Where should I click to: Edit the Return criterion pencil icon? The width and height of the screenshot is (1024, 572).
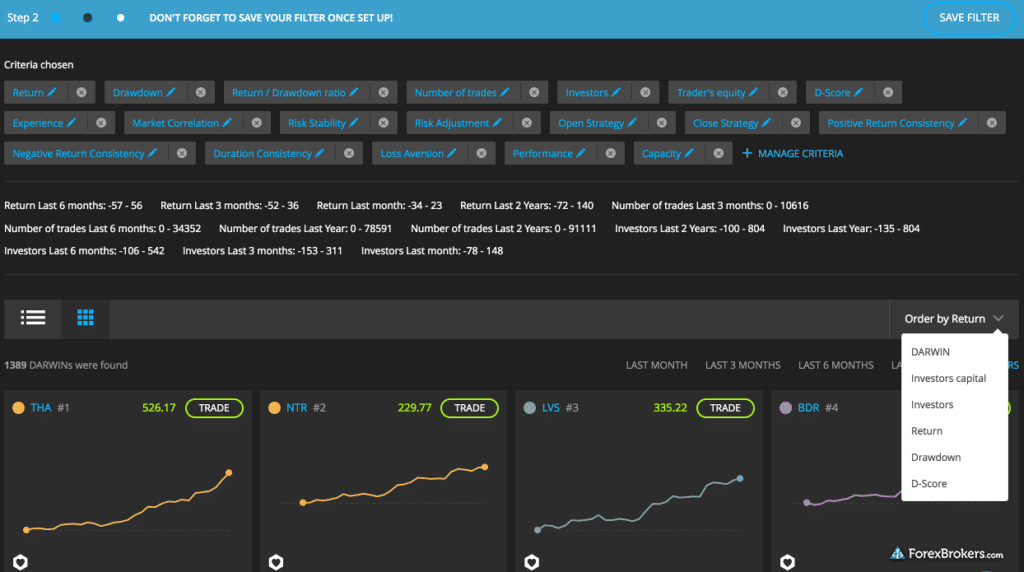click(x=53, y=93)
